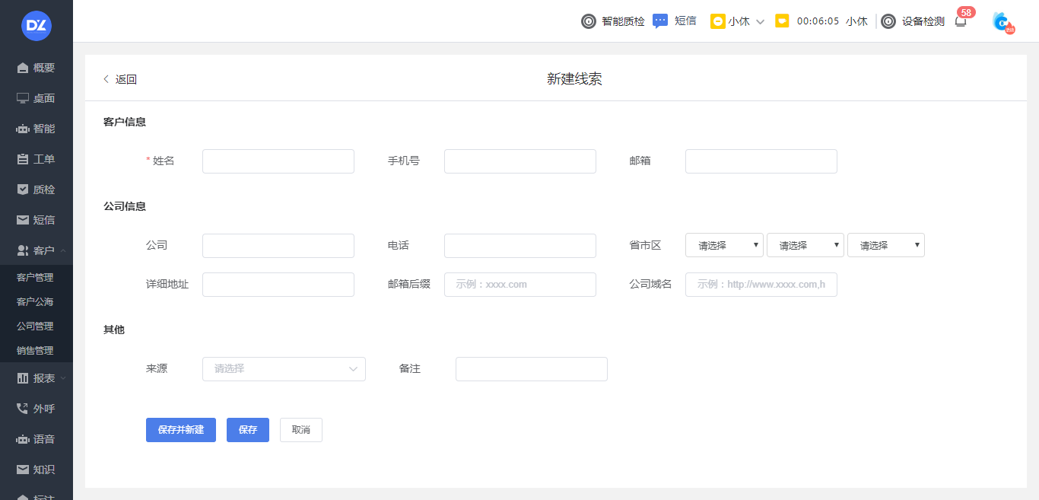The width and height of the screenshot is (1039, 500).
Task: Click the DZ logo icon
Action: pyautogui.click(x=36, y=27)
